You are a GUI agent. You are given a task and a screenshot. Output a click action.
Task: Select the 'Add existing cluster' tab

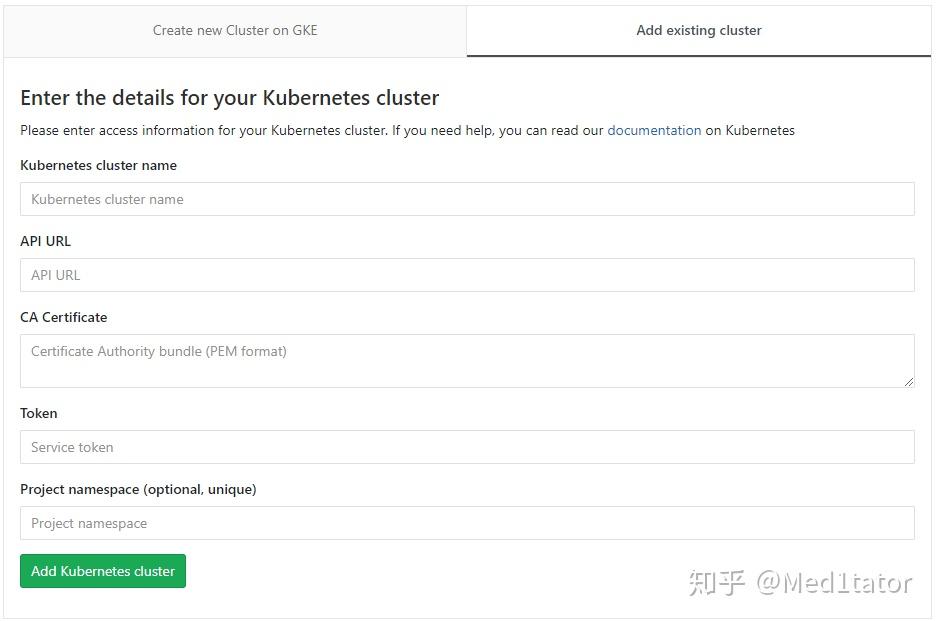pos(698,30)
